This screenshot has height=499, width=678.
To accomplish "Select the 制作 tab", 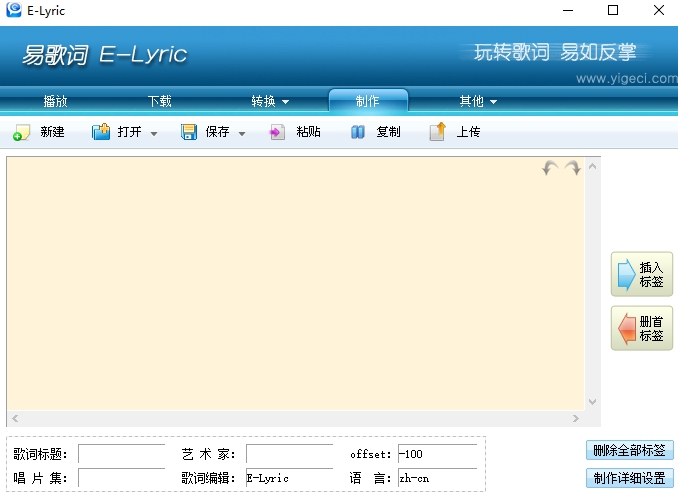I will (368, 101).
